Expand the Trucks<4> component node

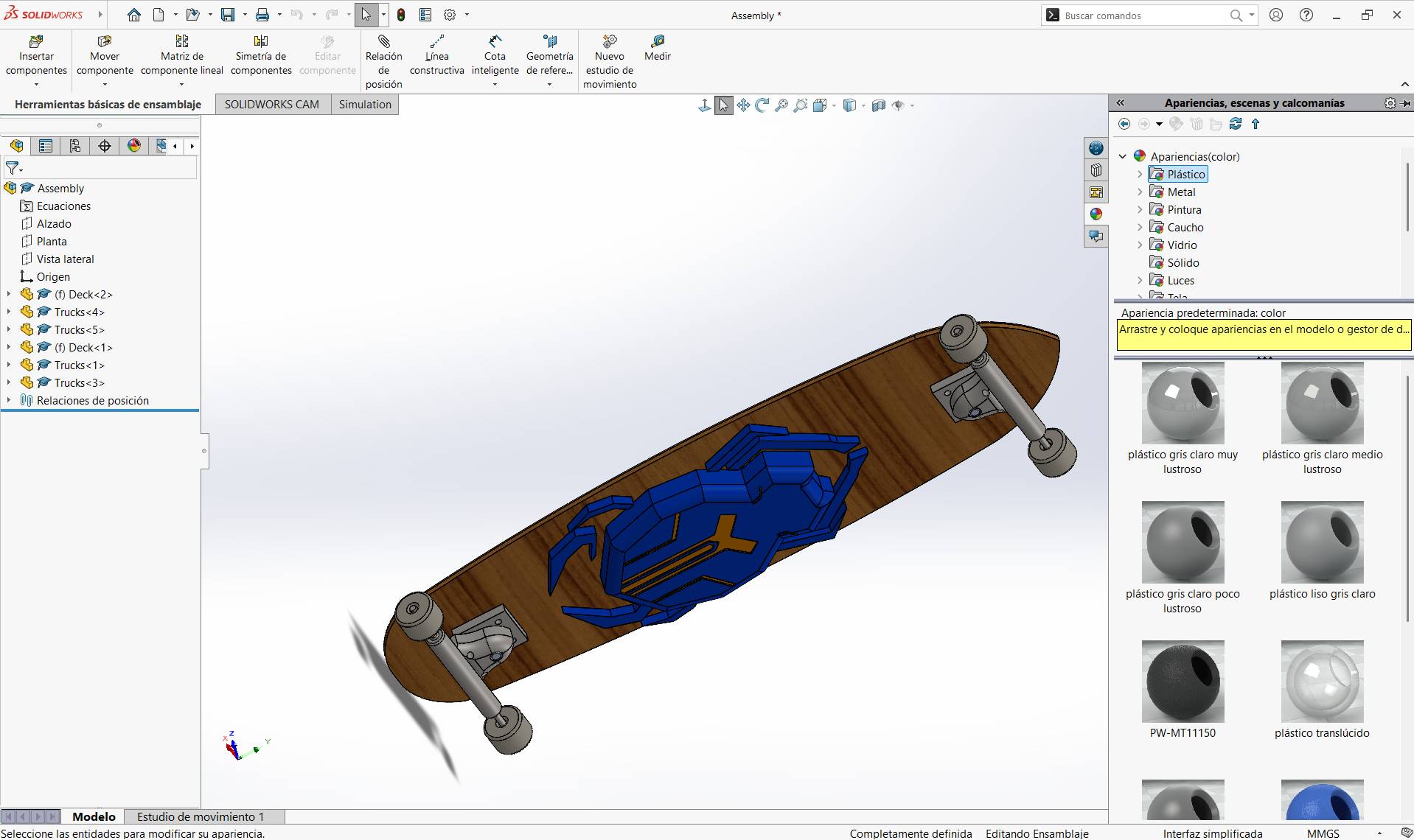point(8,312)
